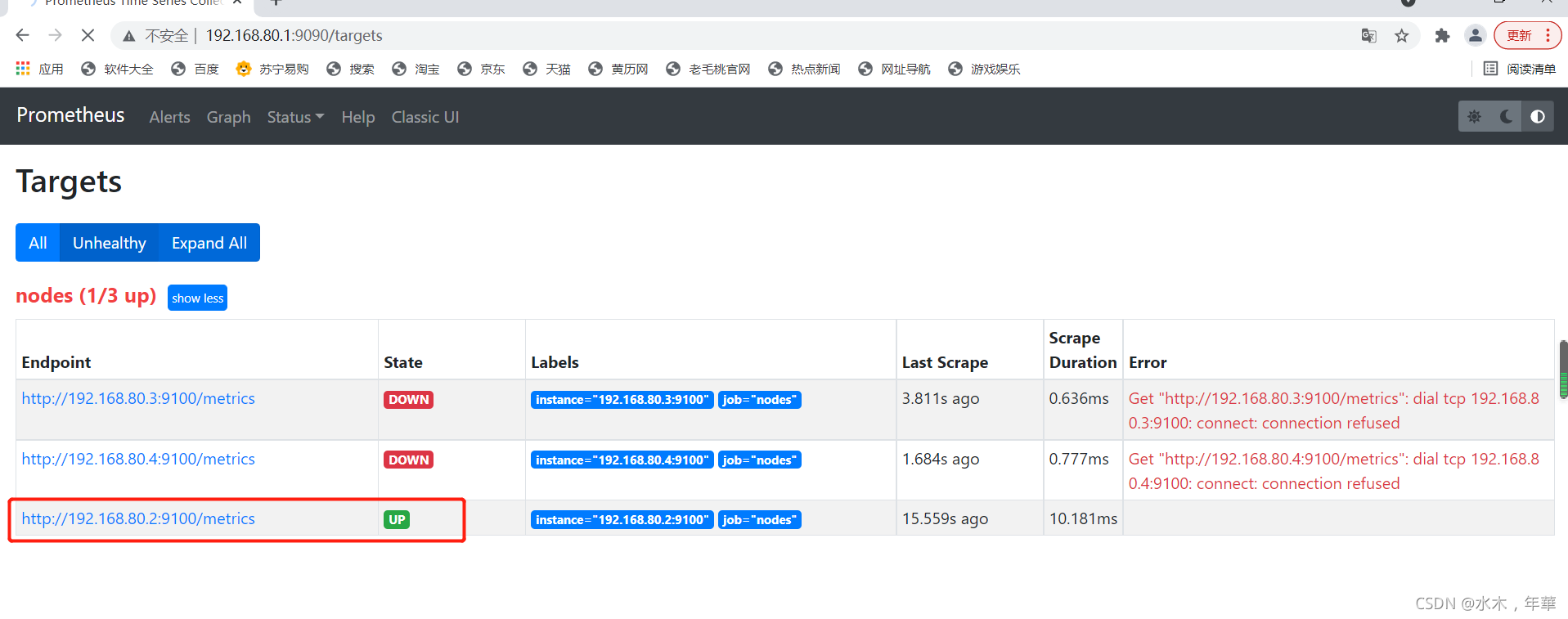Open the extensions puzzle icon
This screenshot has width=1568, height=619.
click(x=1442, y=35)
